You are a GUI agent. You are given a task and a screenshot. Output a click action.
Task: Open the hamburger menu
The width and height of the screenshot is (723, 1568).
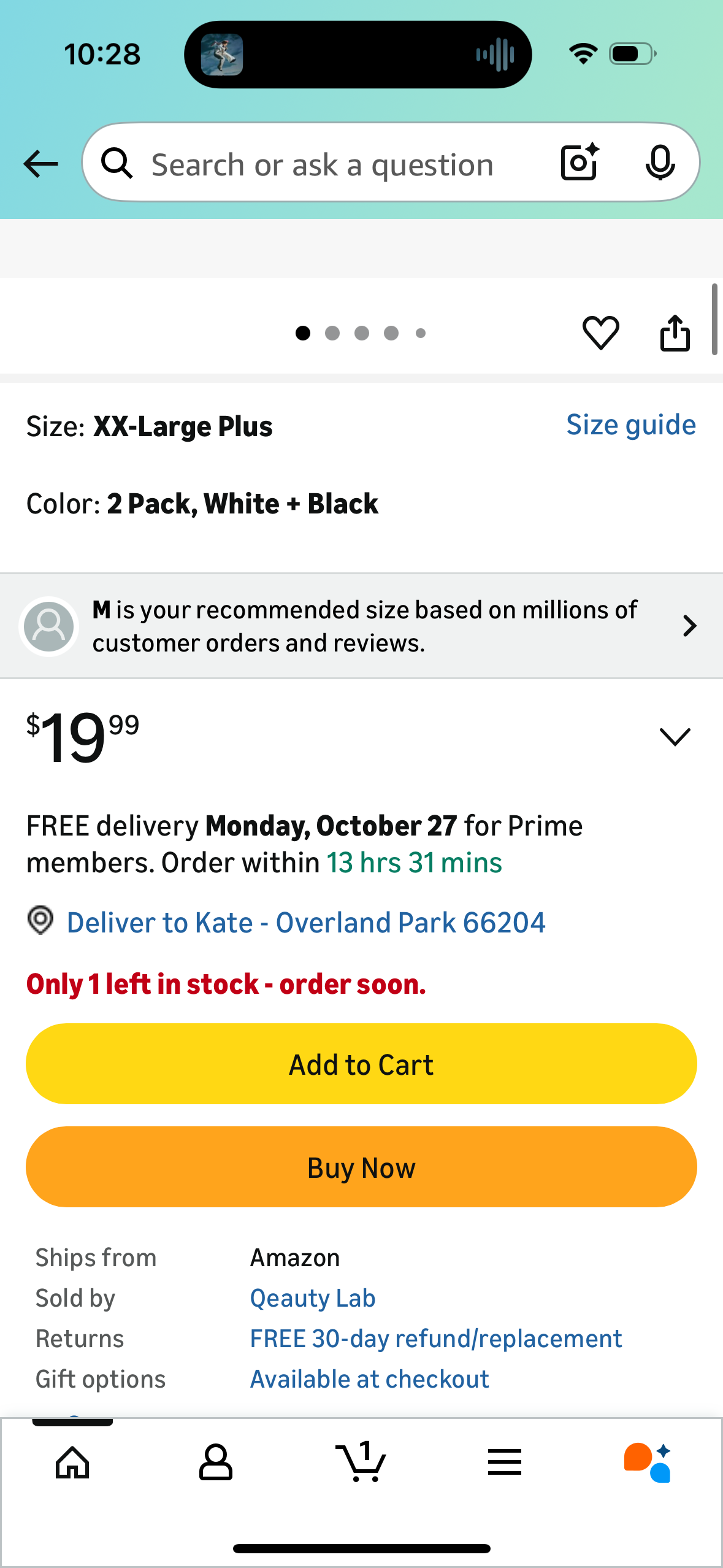click(x=505, y=1462)
